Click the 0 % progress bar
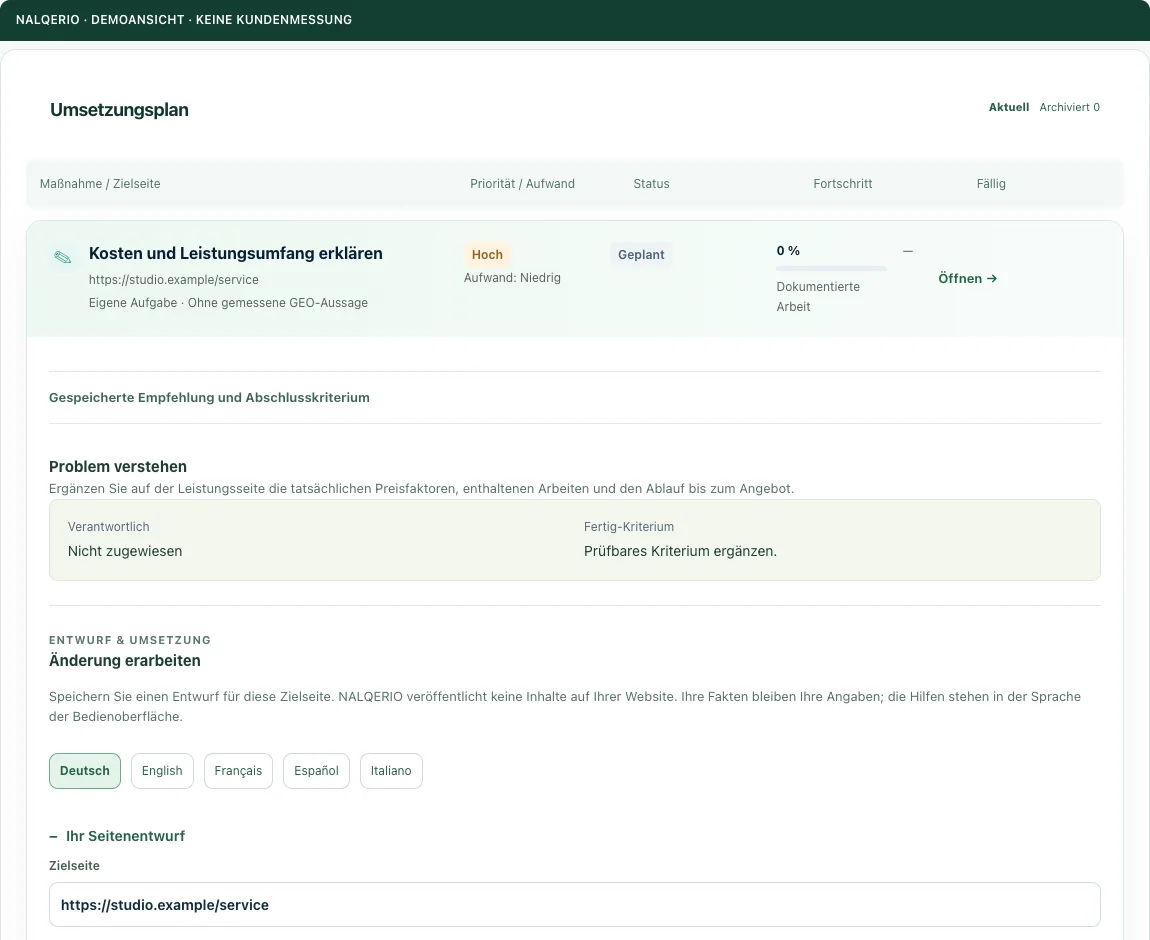 click(x=831, y=268)
